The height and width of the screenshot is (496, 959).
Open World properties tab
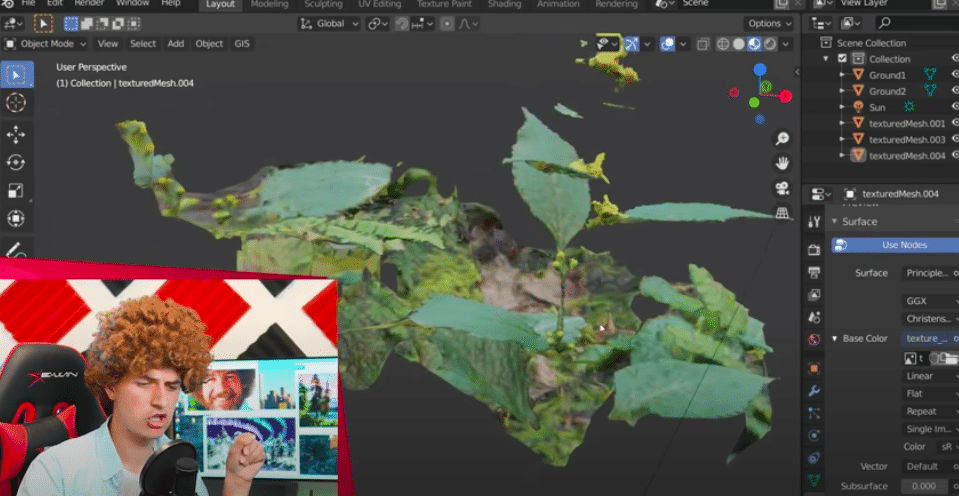click(x=814, y=339)
